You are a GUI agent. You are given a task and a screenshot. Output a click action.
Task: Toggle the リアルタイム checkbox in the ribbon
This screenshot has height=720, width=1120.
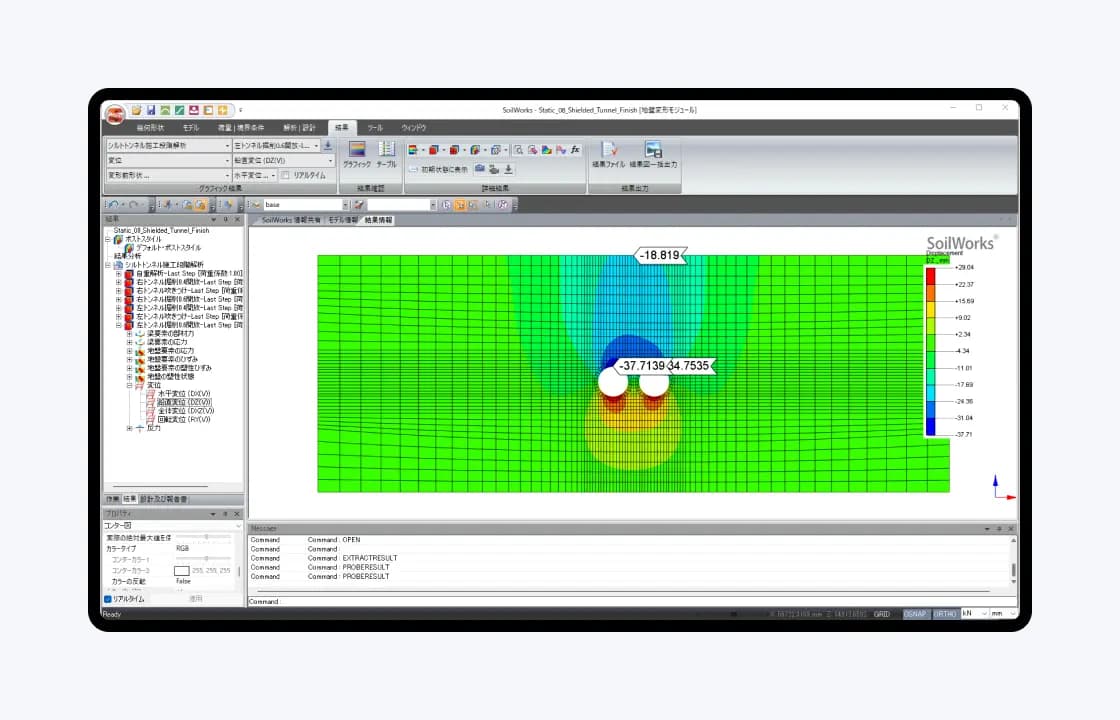tap(285, 175)
